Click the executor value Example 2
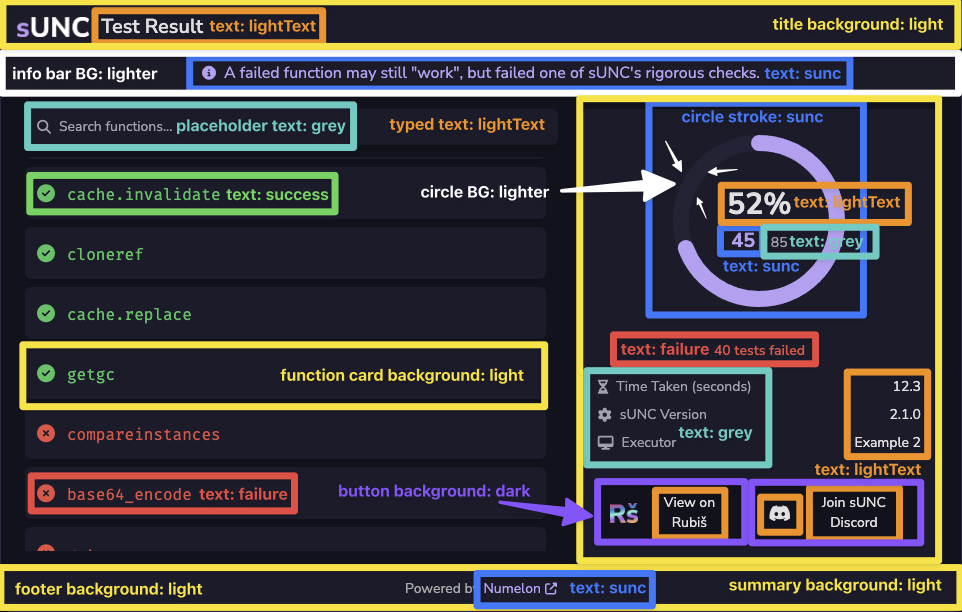This screenshot has width=962, height=612. [x=887, y=443]
